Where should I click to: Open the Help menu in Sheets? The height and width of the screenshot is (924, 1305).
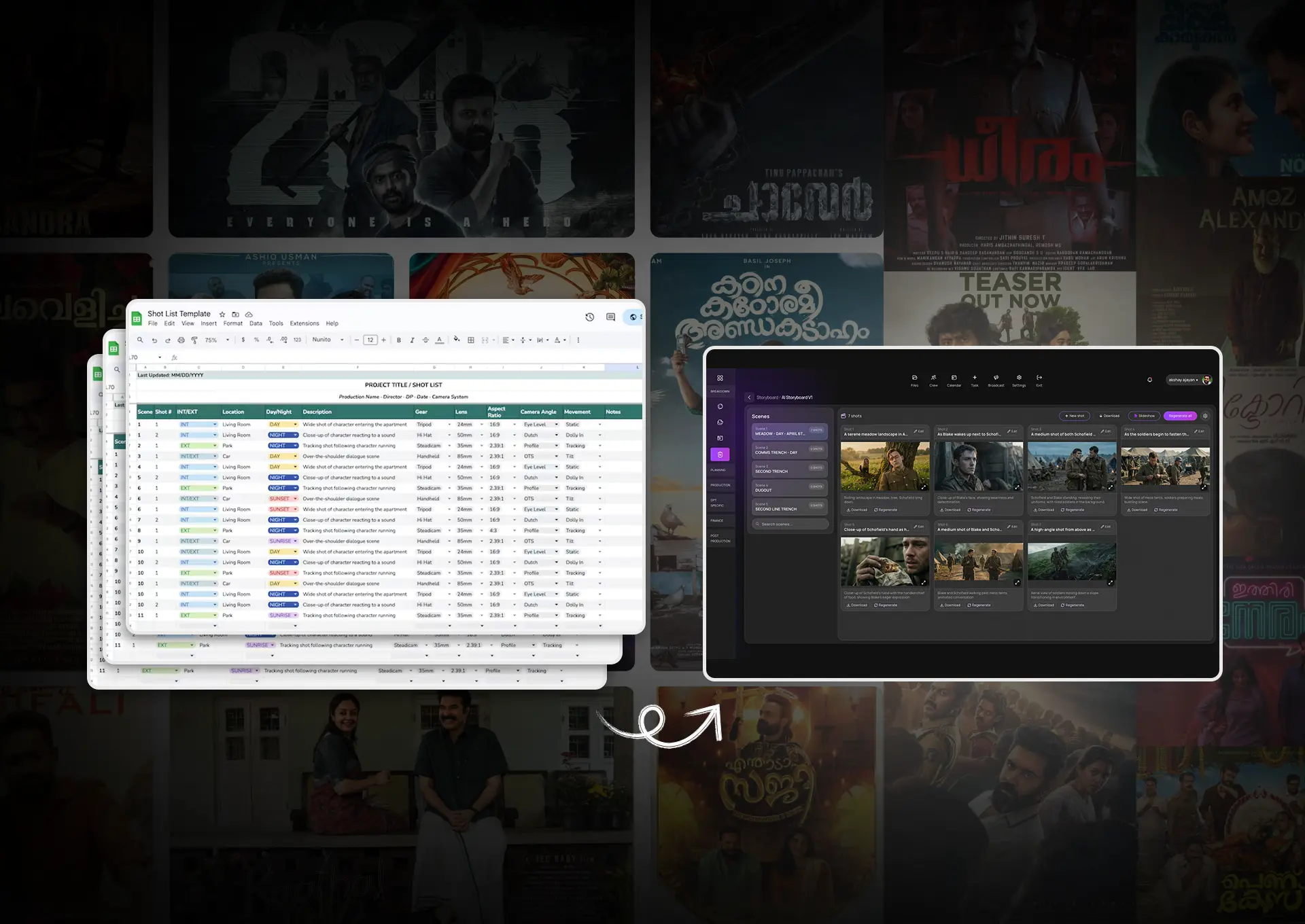[x=332, y=323]
